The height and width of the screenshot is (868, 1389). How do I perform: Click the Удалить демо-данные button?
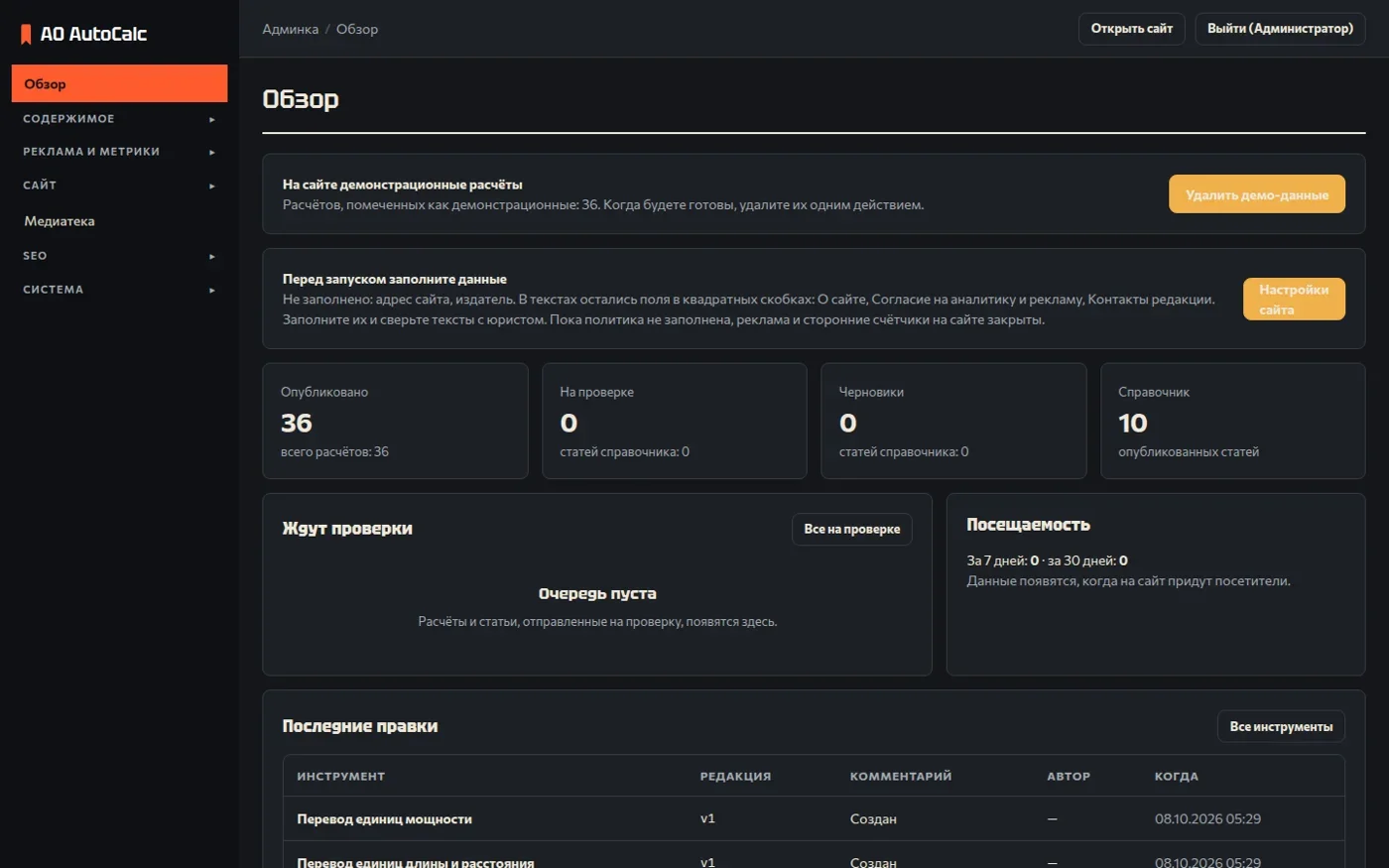pyautogui.click(x=1257, y=194)
